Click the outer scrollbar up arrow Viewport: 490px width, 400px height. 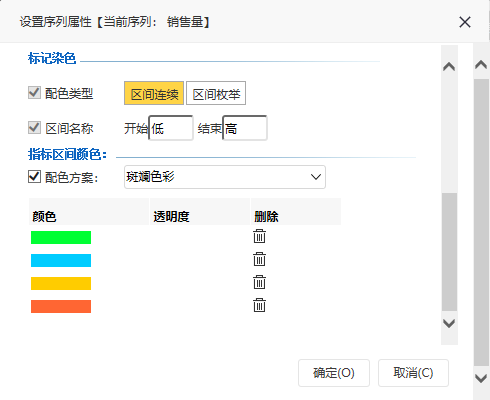click(481, 64)
